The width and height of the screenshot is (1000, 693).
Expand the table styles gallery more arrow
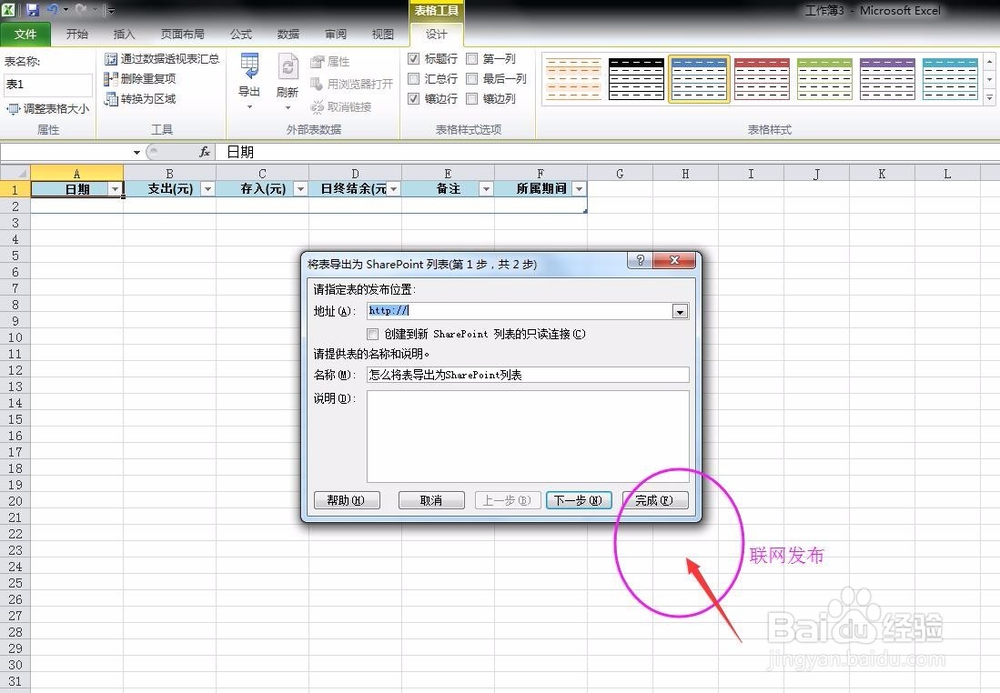[x=989, y=98]
